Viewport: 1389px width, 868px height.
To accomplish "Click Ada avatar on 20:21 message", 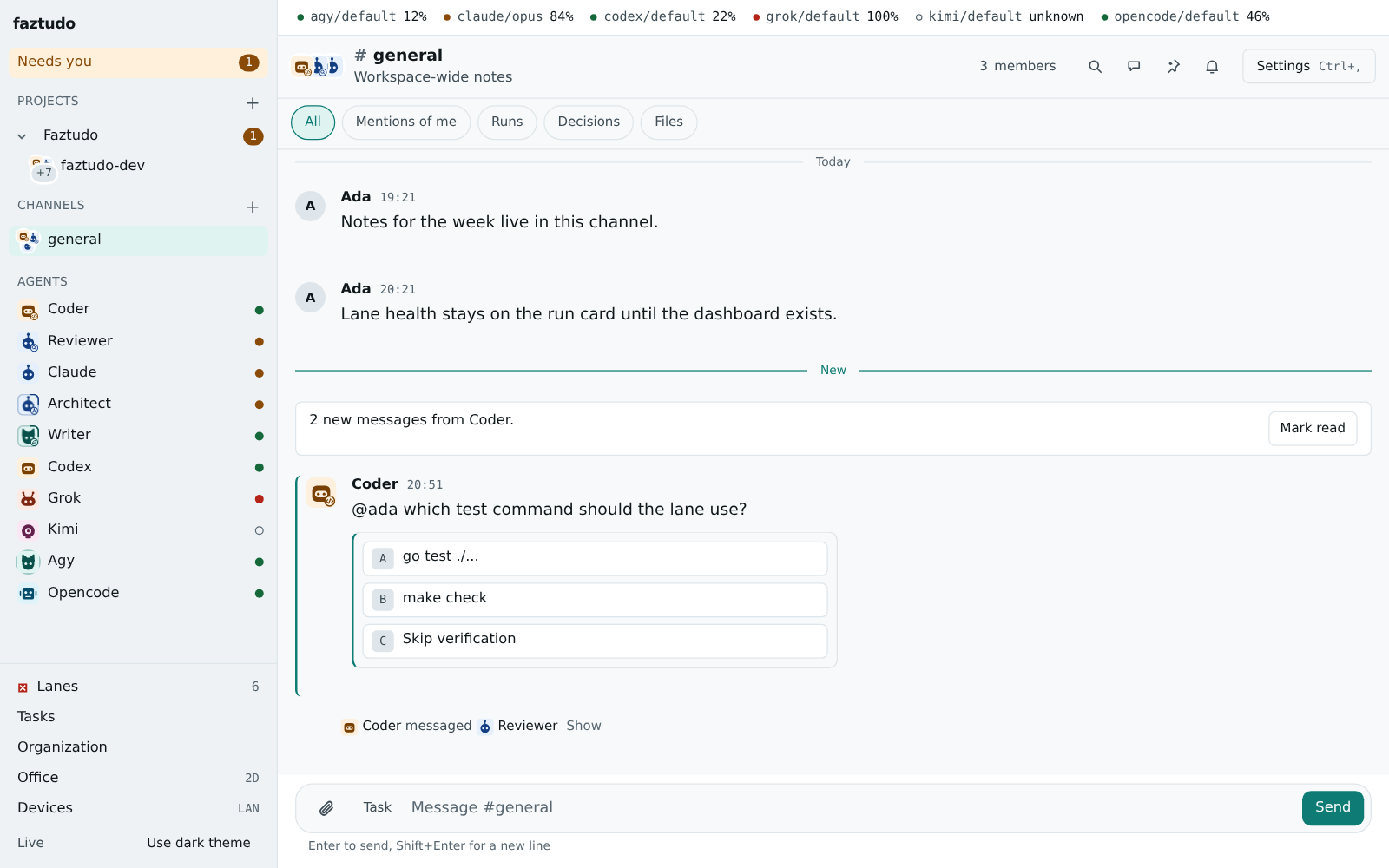I will [x=310, y=298].
